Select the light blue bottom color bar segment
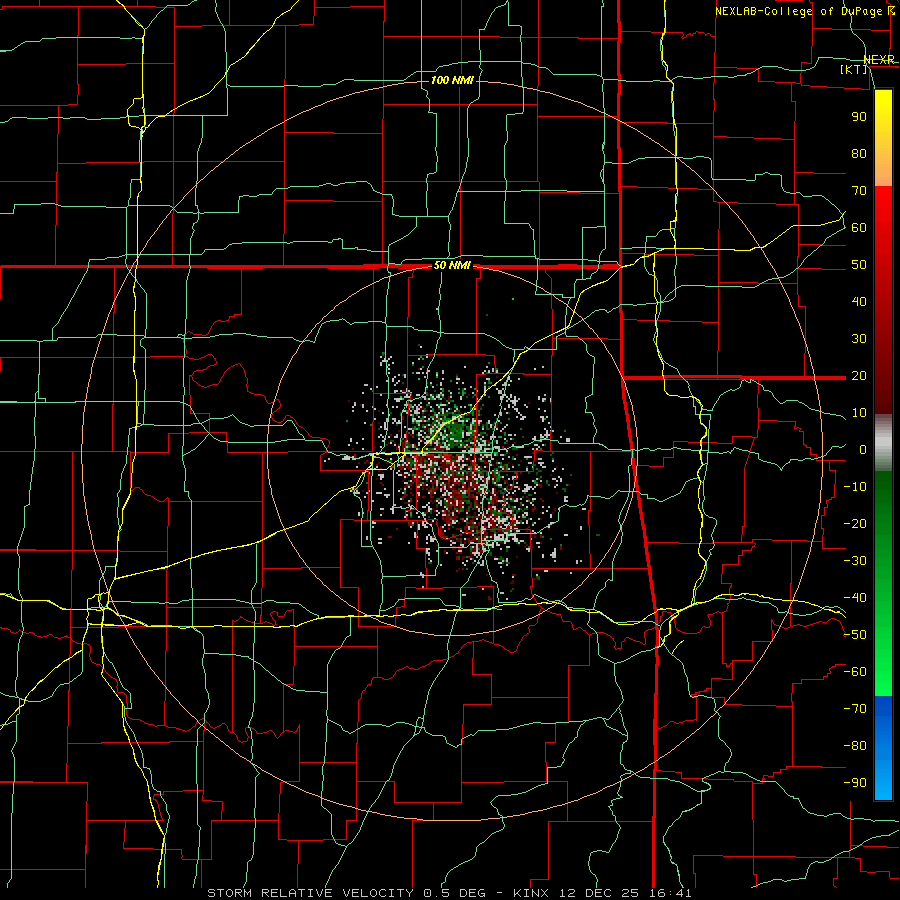 (x=883, y=781)
